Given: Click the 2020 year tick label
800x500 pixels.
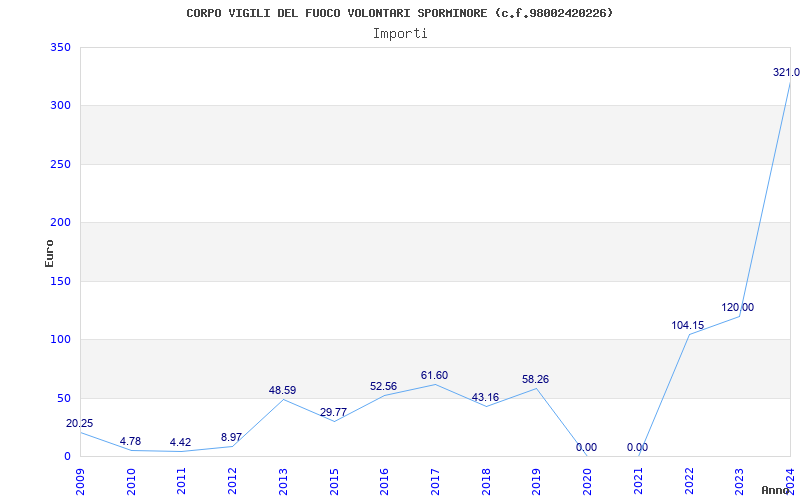Looking at the screenshot, I should [587, 482].
